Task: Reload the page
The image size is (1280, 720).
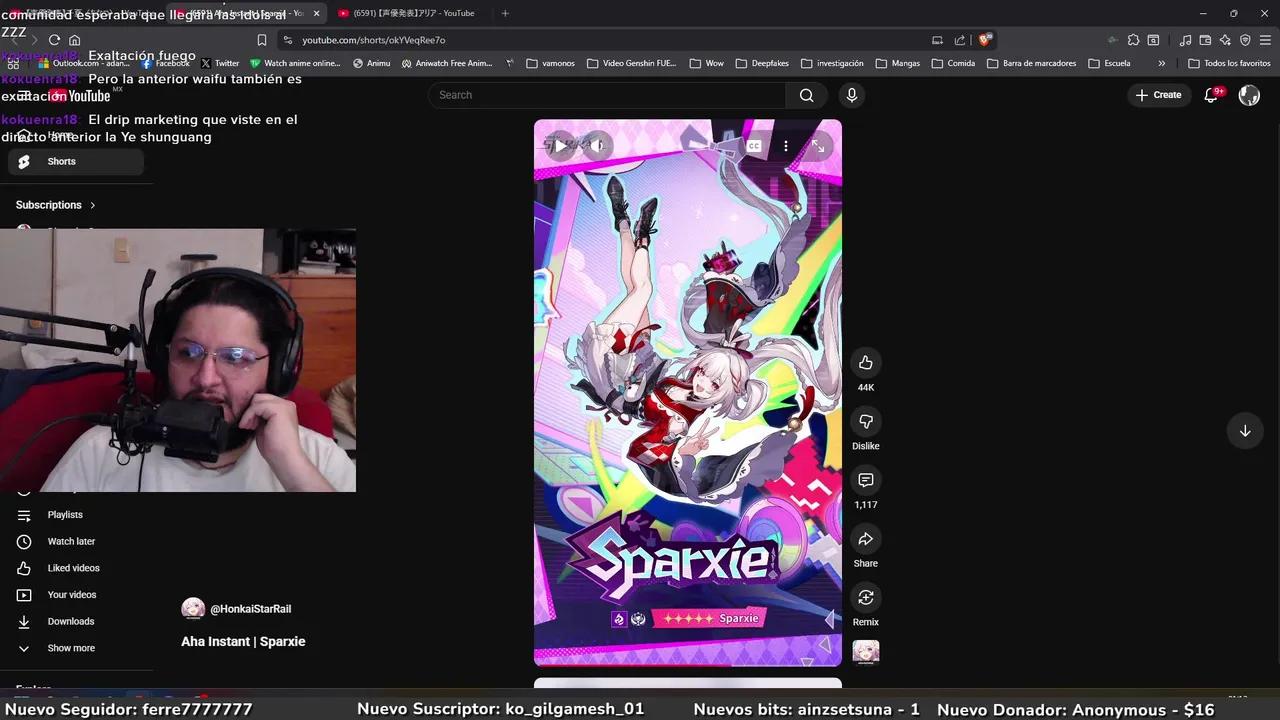Action: pyautogui.click(x=54, y=40)
